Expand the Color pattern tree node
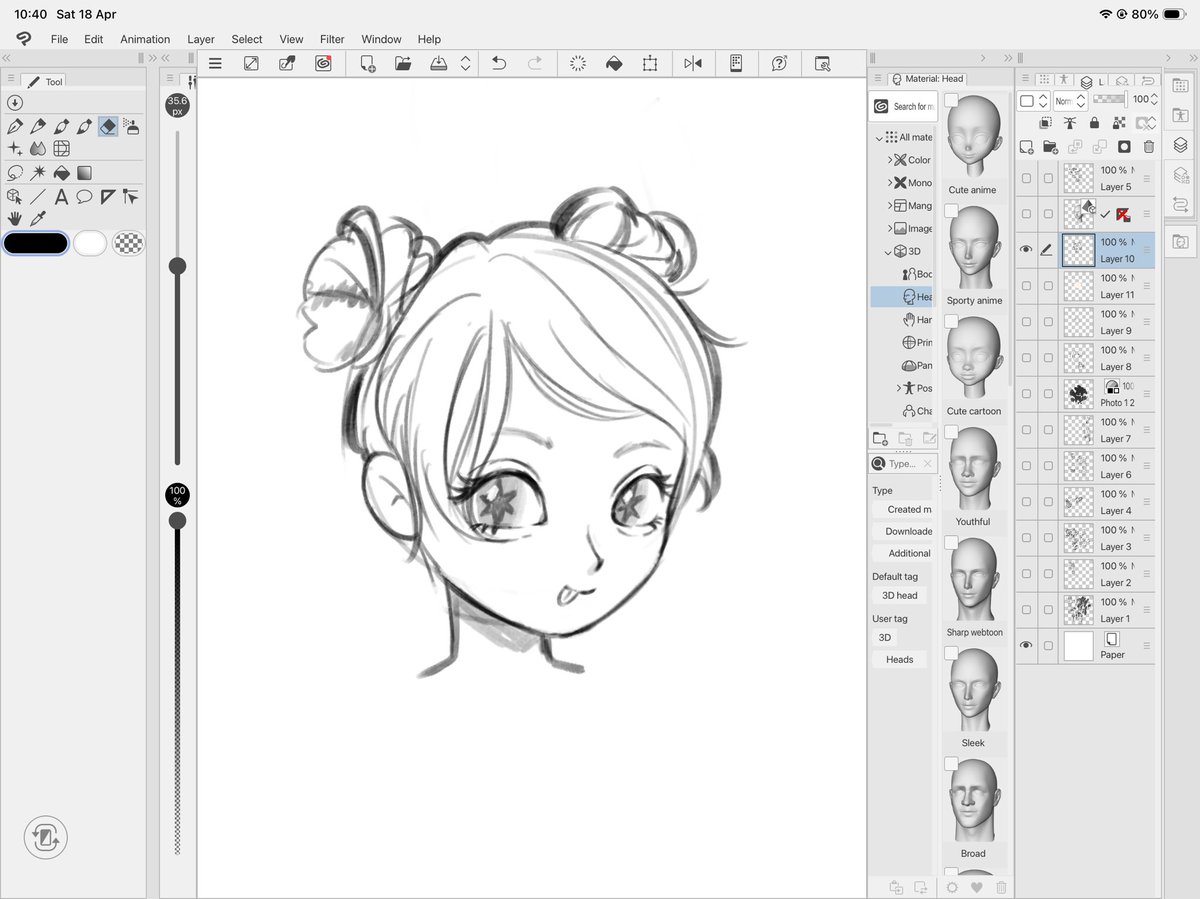The height and width of the screenshot is (899, 1200). pyautogui.click(x=890, y=160)
